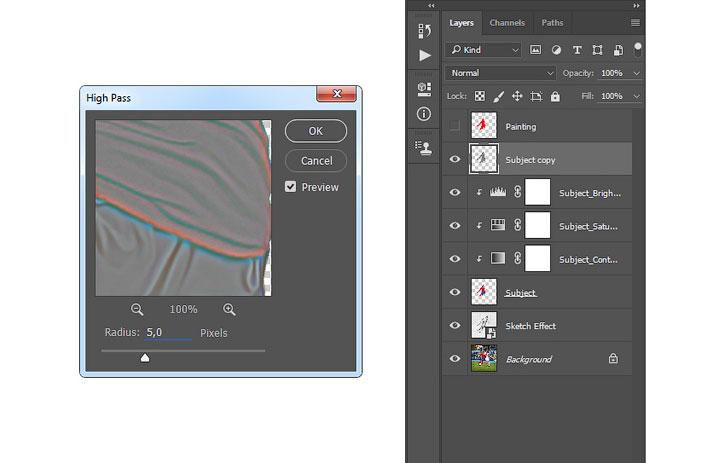Open the Layers panel menu

635,23
